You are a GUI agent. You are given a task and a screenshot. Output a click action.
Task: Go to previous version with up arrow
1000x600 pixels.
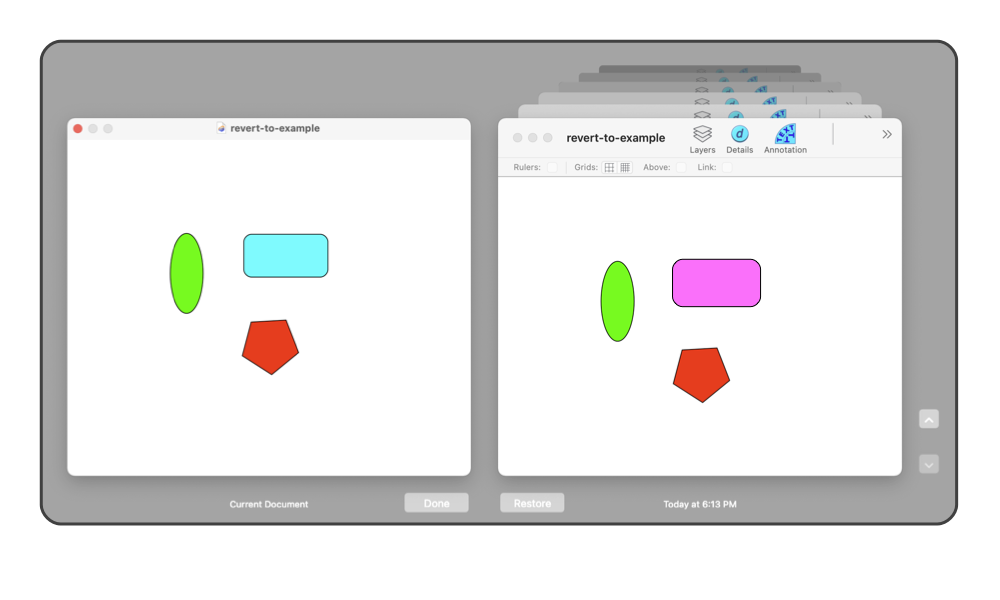click(929, 419)
